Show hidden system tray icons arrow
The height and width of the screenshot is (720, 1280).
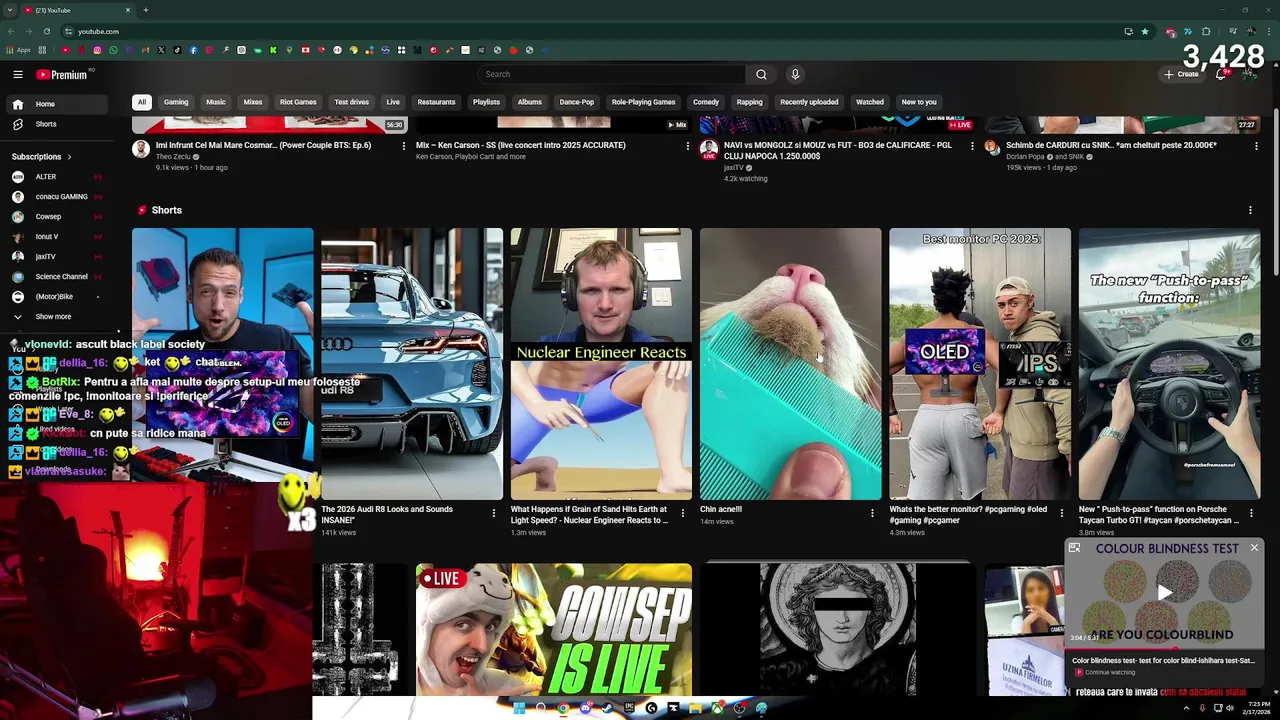pos(1187,708)
